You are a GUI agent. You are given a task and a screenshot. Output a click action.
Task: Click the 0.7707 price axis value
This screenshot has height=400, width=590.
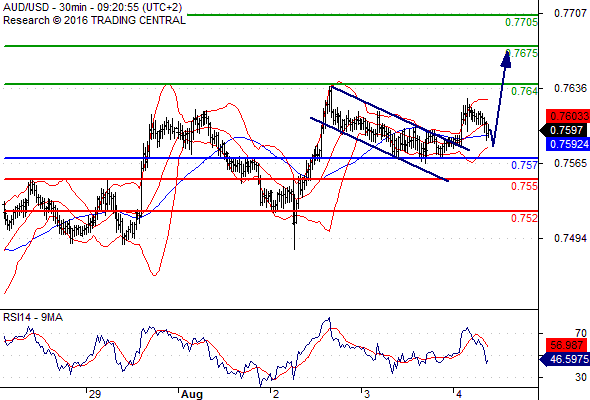(x=570, y=13)
